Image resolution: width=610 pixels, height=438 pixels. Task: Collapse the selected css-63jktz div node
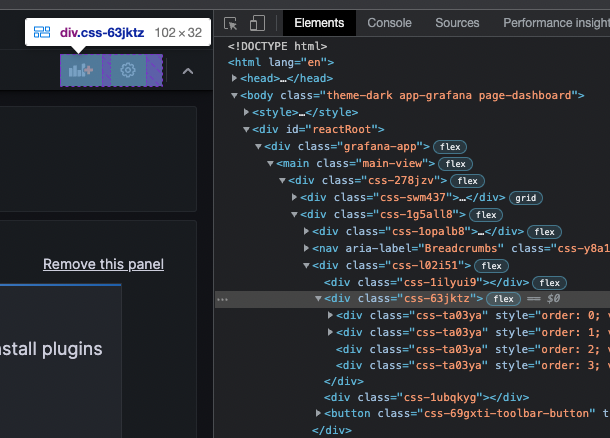coord(319,298)
